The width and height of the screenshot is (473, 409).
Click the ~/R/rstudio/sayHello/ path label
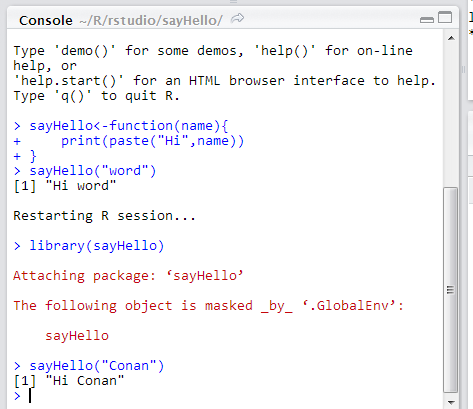point(151,21)
